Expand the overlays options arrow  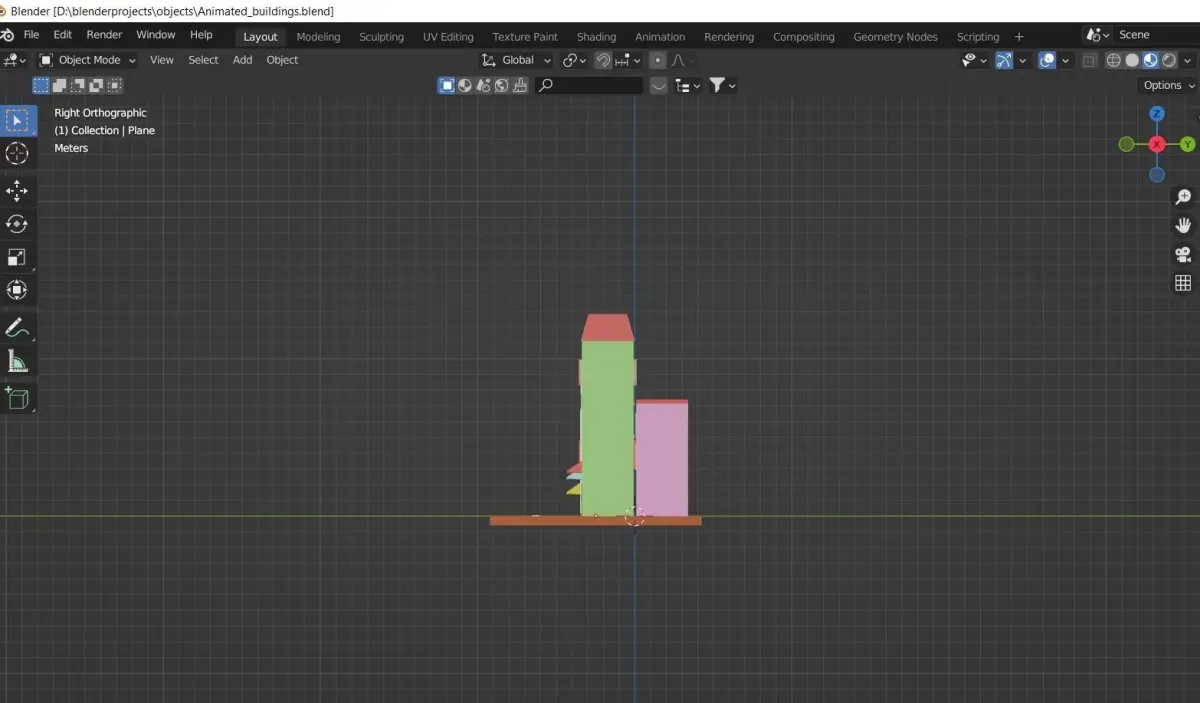pyautogui.click(x=1064, y=60)
